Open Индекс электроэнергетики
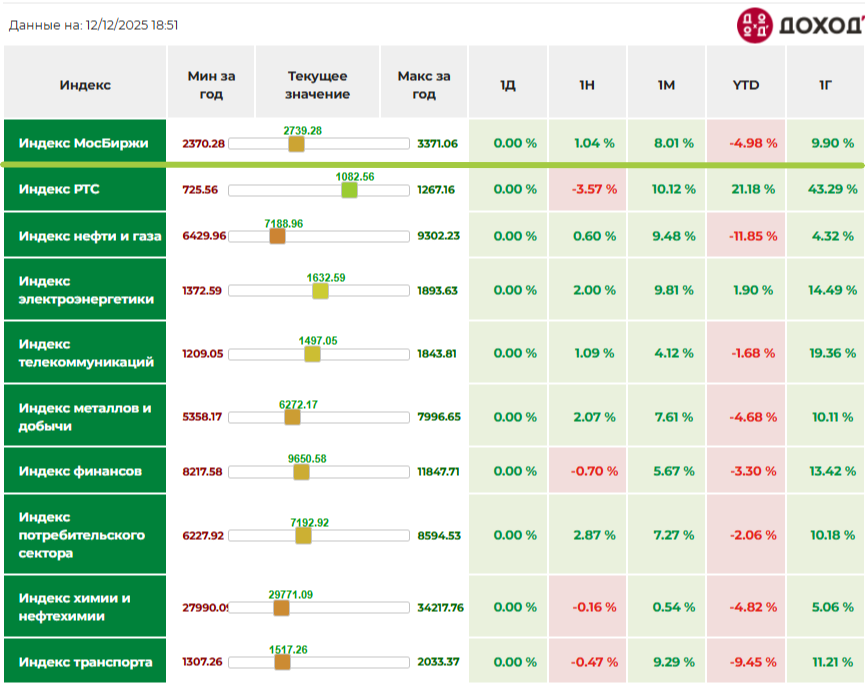 (x=85, y=290)
